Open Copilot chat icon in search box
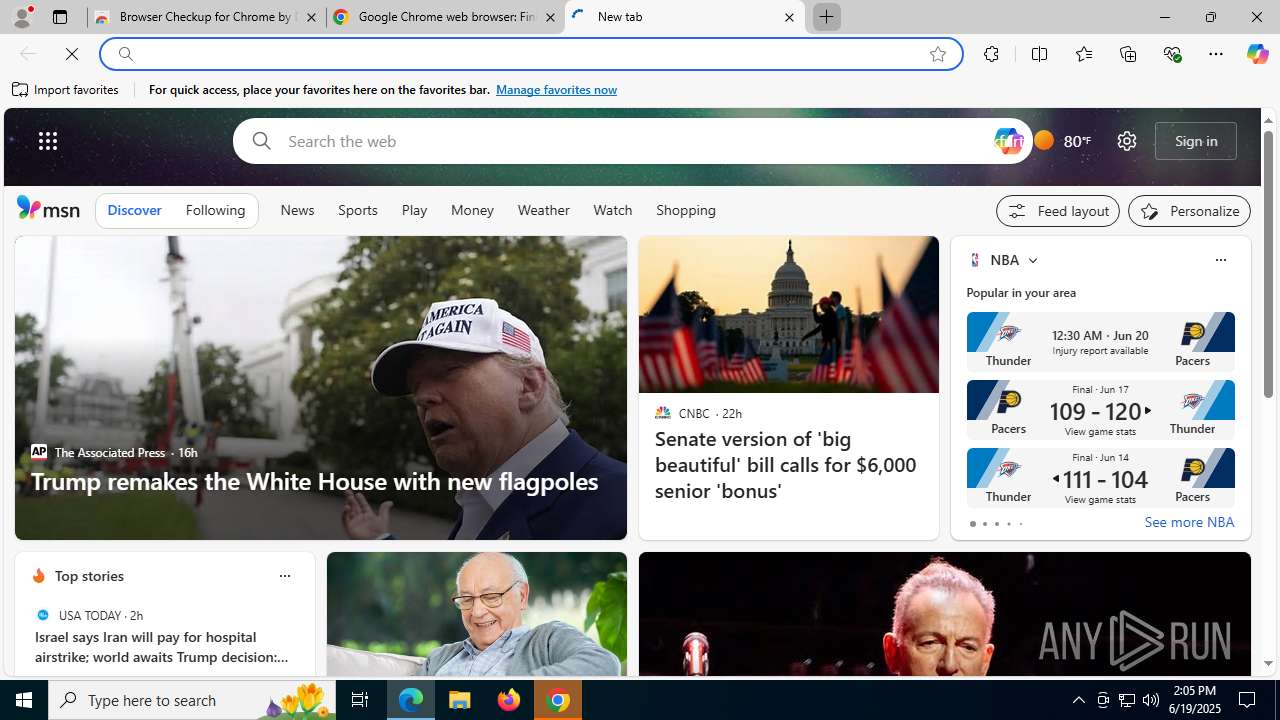The width and height of the screenshot is (1280, 720). point(1008,141)
